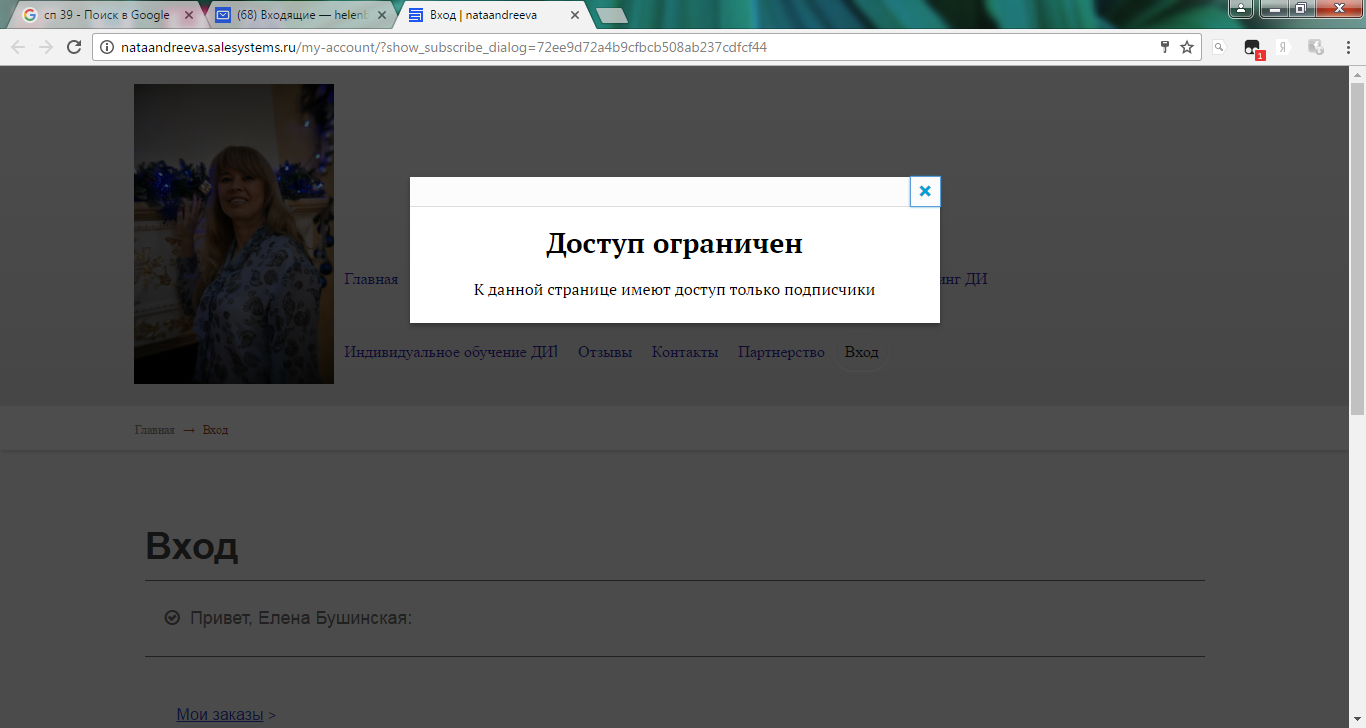Switch to the 'сп 39 - Поиск в Google' tab
Image resolution: width=1366 pixels, height=728 pixels.
click(106, 15)
